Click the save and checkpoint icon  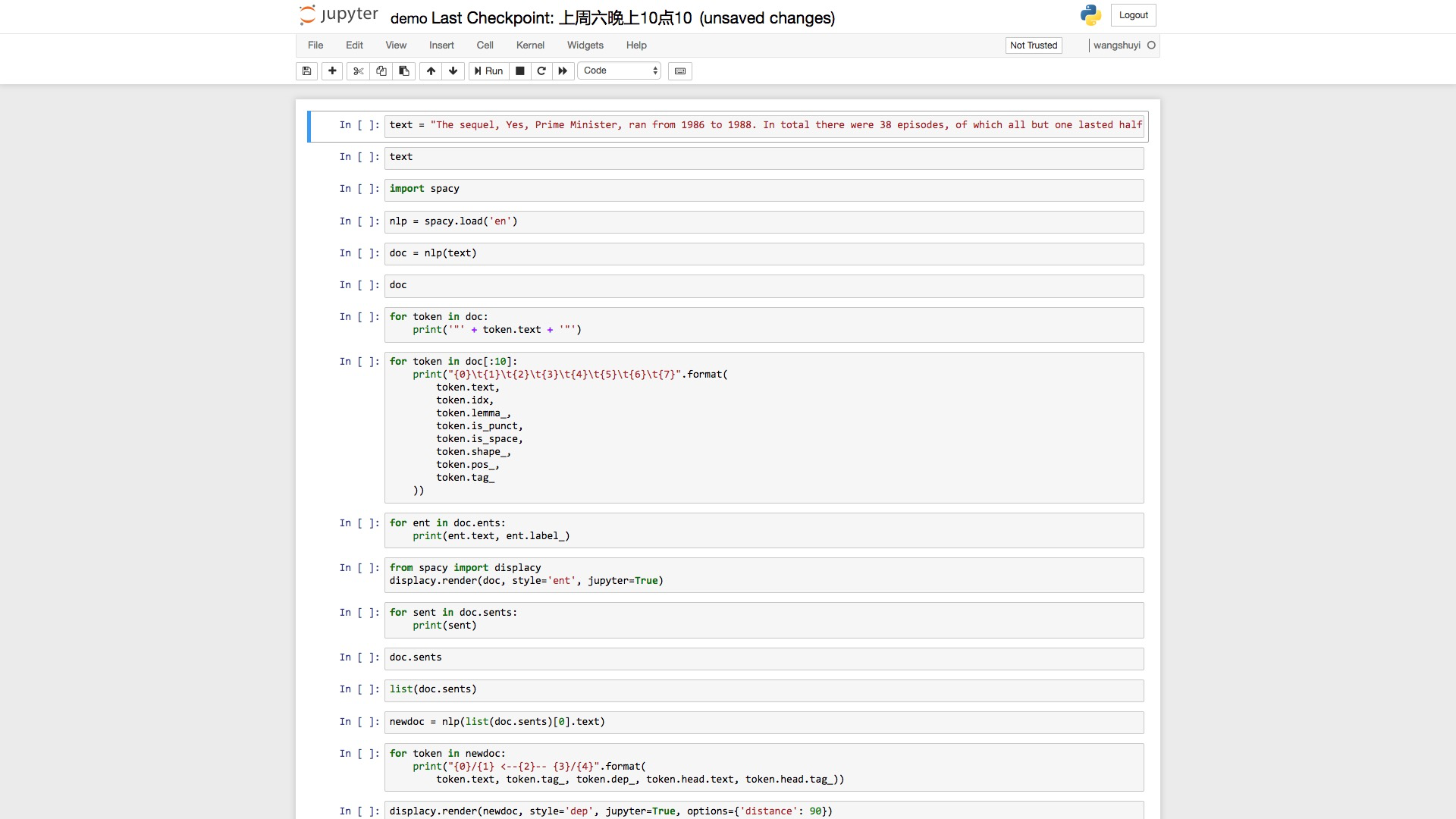tap(307, 71)
